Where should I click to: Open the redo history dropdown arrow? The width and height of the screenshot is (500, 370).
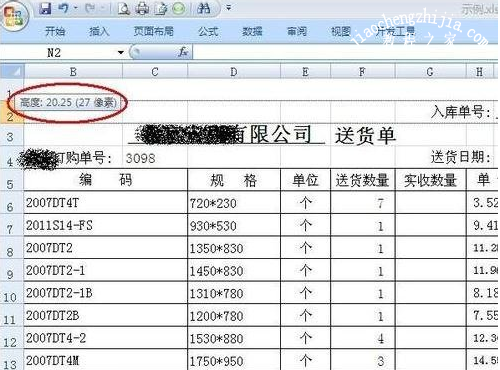(x=103, y=8)
